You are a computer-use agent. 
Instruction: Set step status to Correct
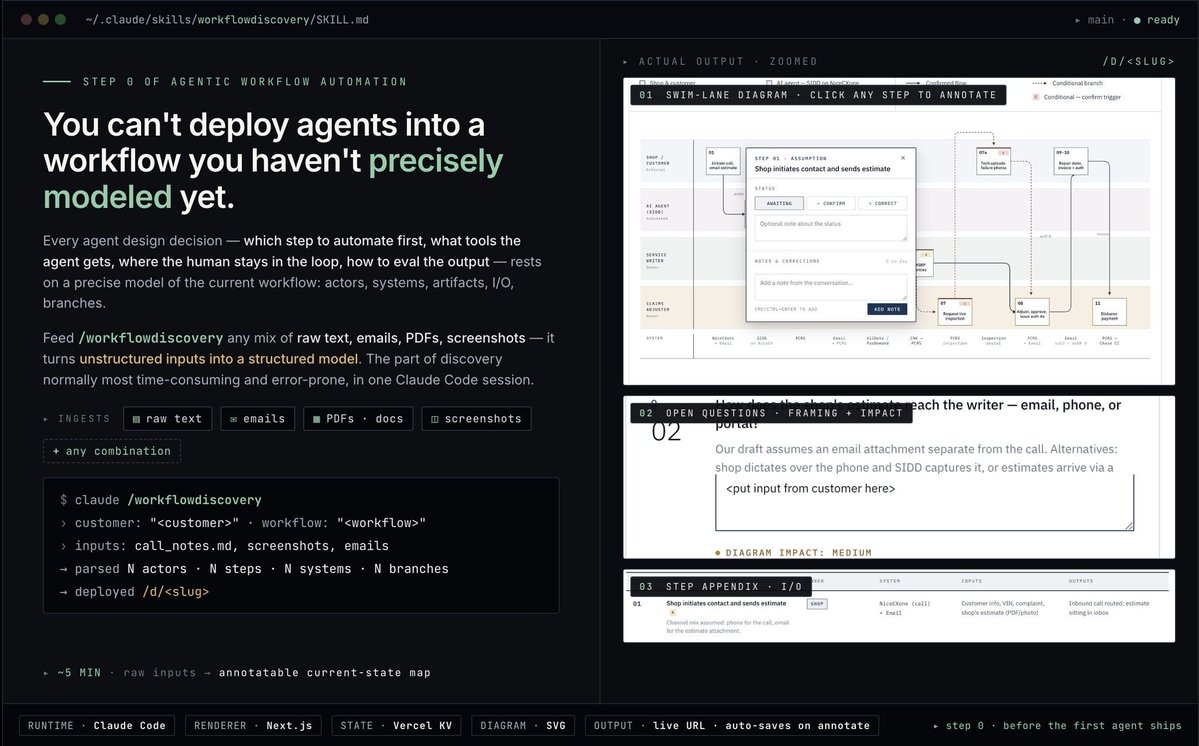coord(882,203)
